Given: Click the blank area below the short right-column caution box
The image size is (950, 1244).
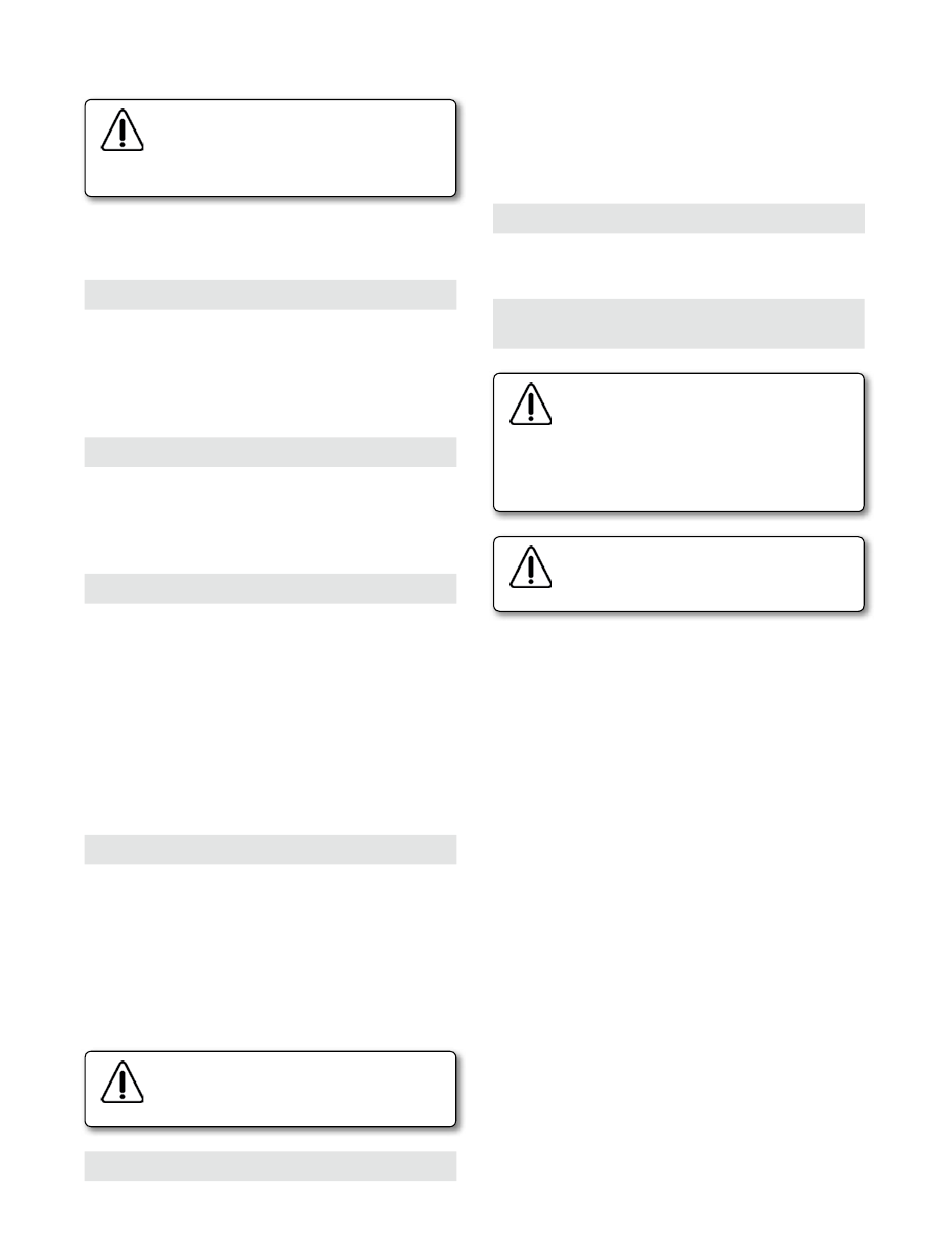Looking at the screenshot, I should point(678,900).
